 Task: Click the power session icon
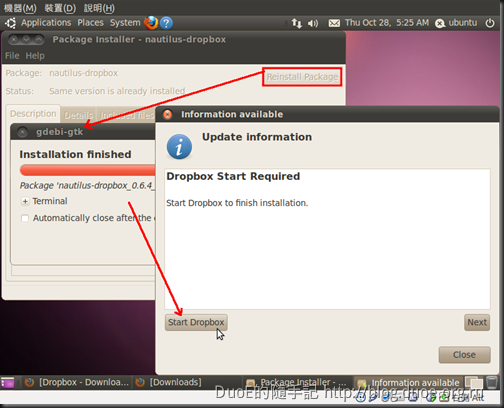(x=490, y=23)
